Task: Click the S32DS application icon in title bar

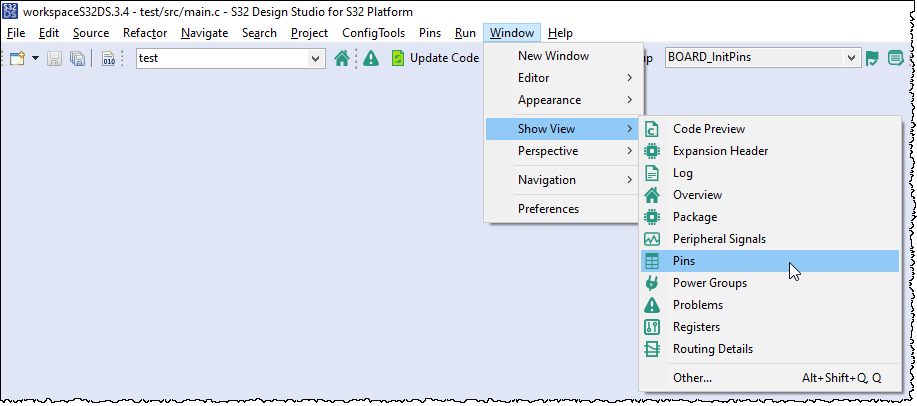Action: pyautogui.click(x=11, y=12)
